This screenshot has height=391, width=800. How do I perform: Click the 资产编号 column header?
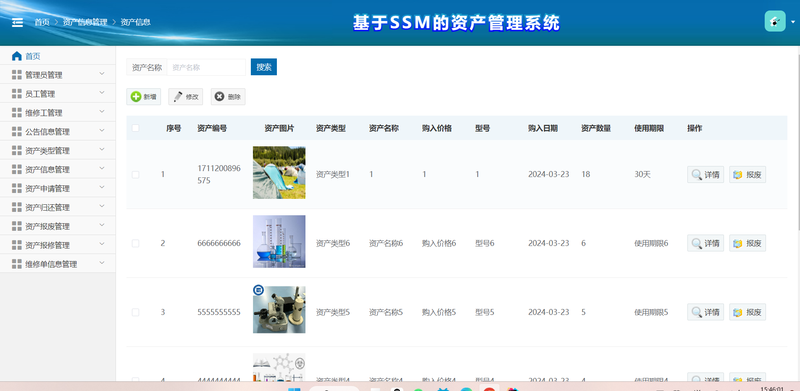point(212,129)
